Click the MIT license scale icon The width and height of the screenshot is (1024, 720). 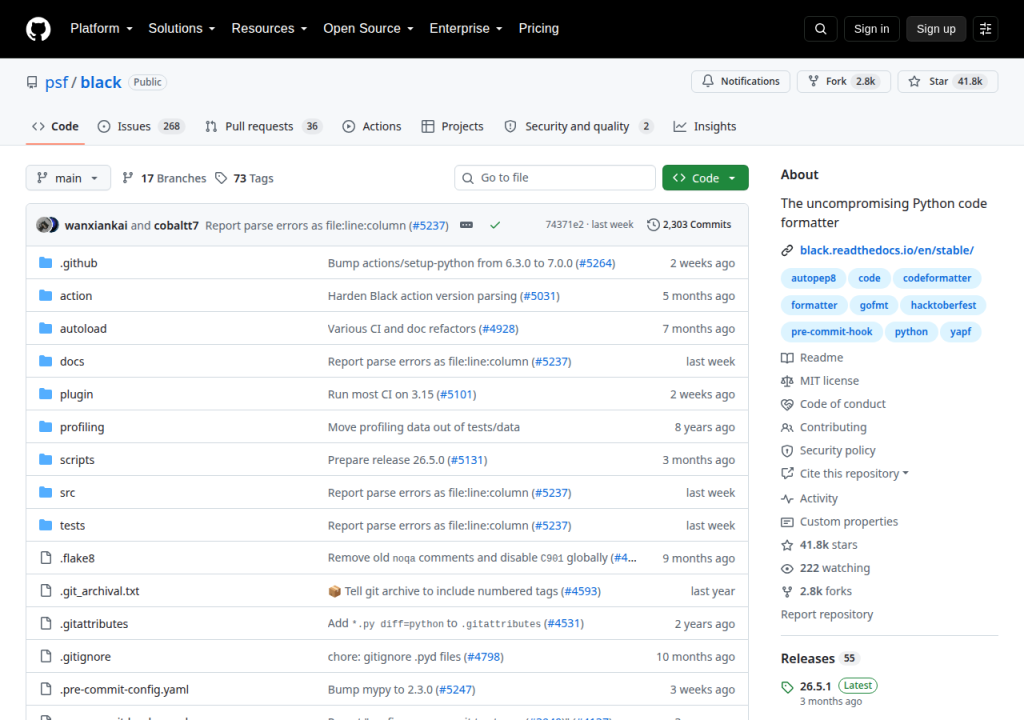(x=787, y=381)
